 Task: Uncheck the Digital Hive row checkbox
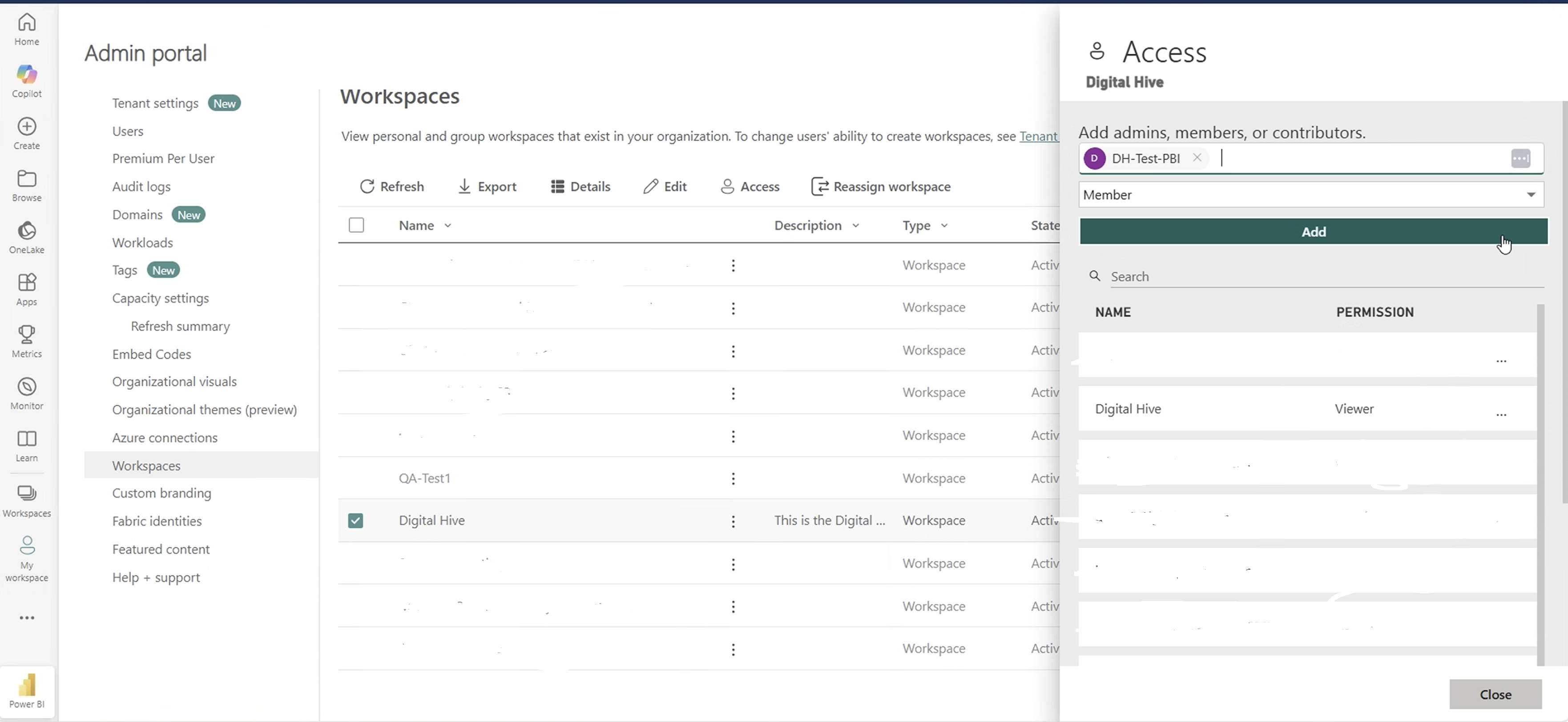(355, 521)
